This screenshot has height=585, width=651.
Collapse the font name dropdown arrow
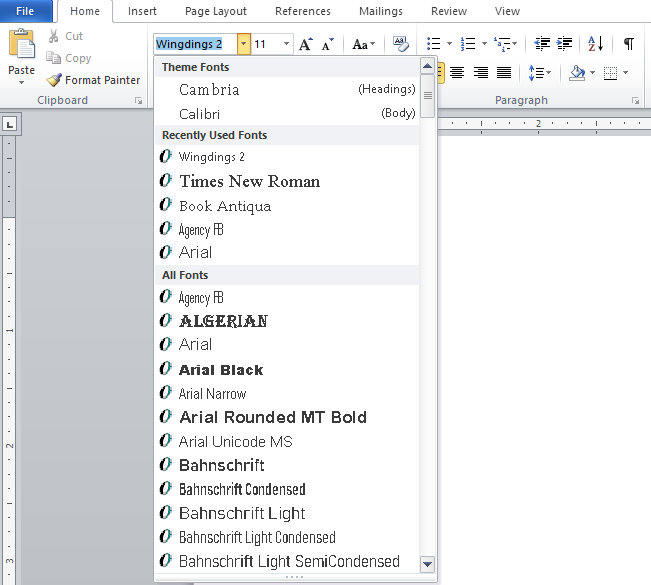point(244,44)
